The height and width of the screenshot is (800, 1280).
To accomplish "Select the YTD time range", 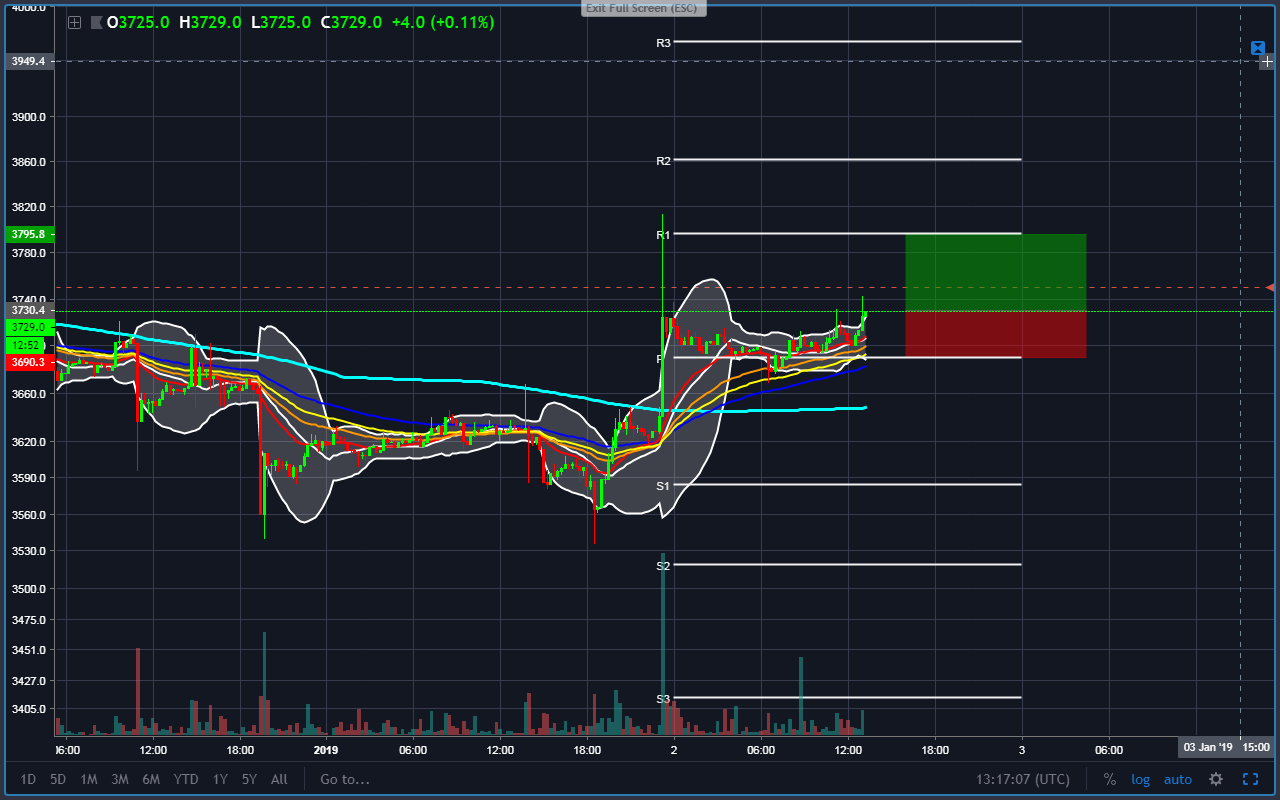I will pyautogui.click(x=185, y=779).
